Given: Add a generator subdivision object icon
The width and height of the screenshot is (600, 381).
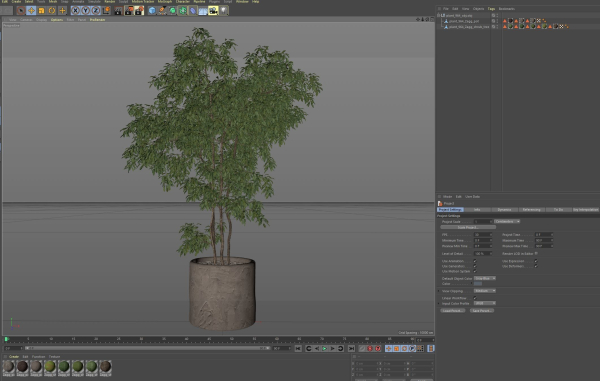Looking at the screenshot, I should click(x=173, y=11).
